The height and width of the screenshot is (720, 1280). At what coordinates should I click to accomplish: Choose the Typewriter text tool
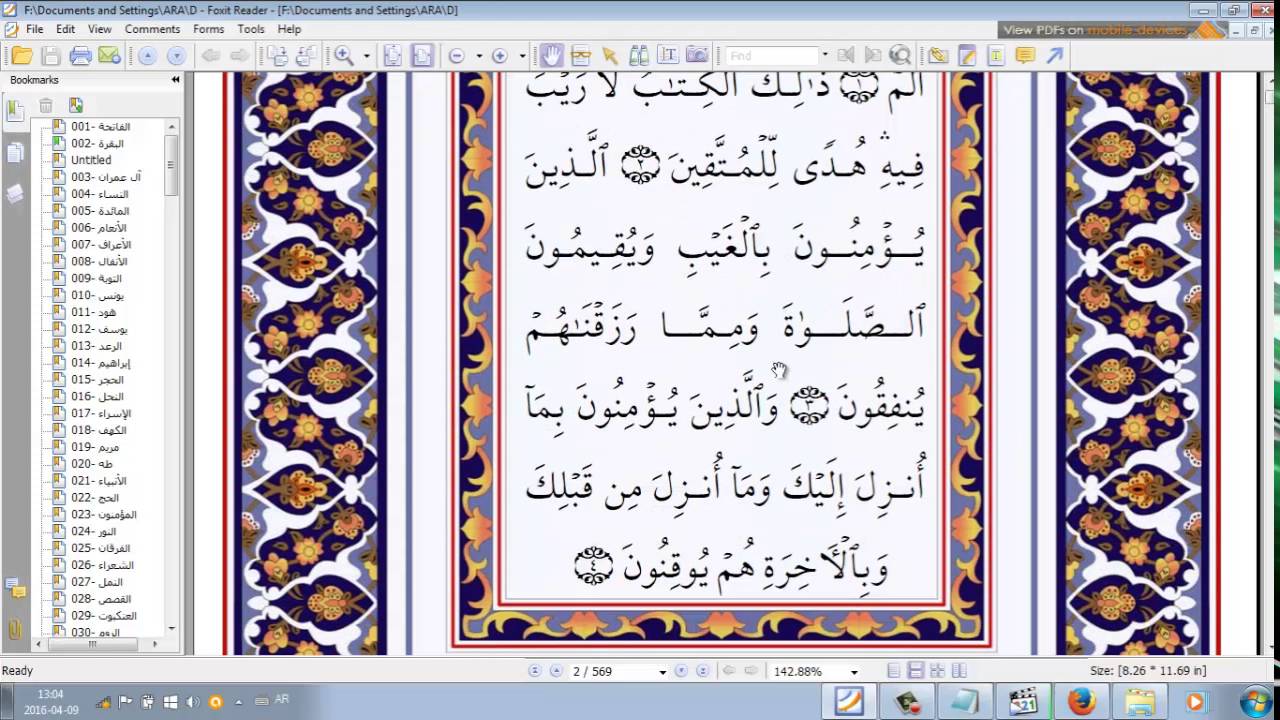coord(668,56)
